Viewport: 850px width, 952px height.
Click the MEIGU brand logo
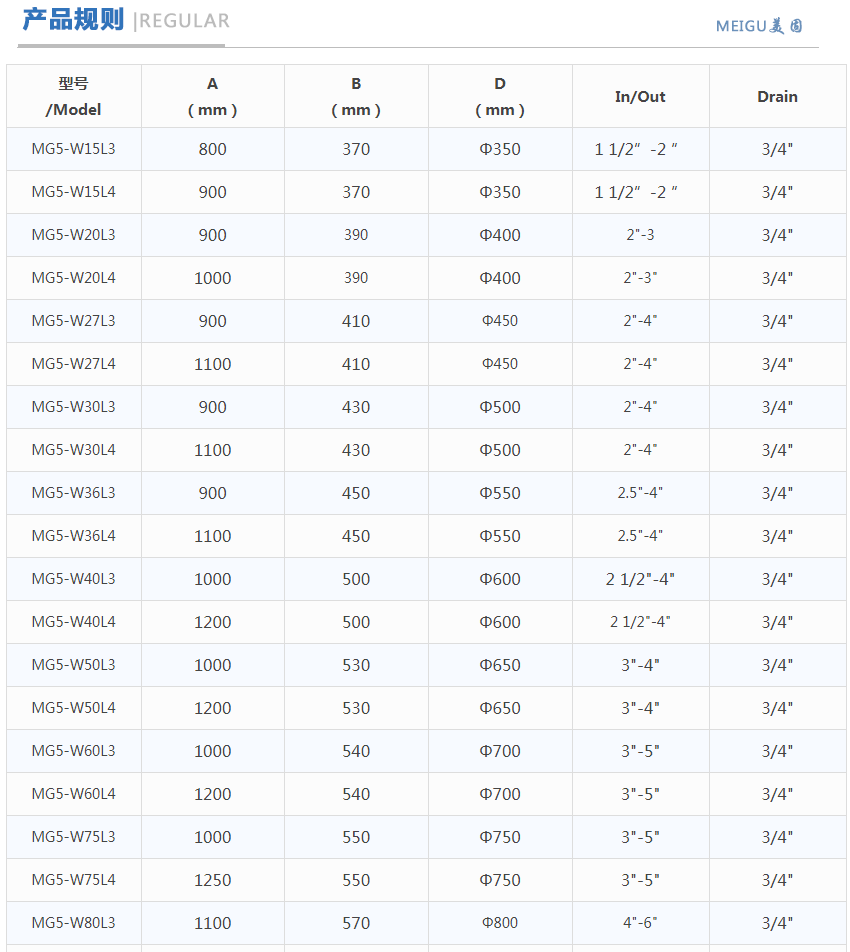[759, 26]
